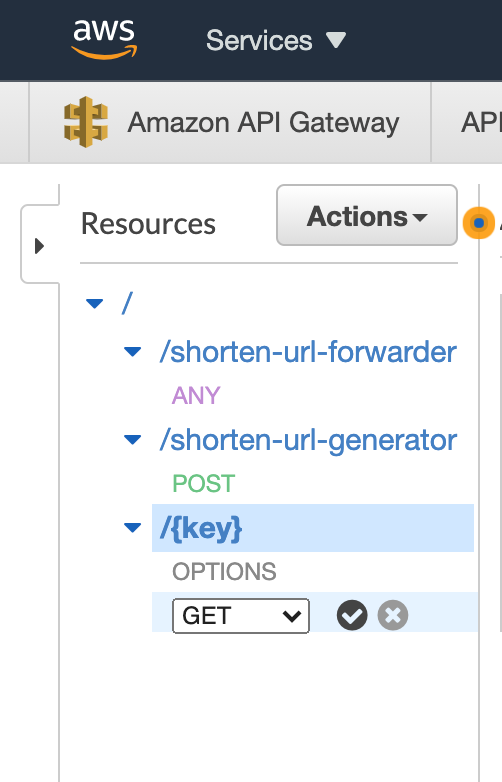This screenshot has height=782, width=502.
Task: Open the Actions dropdown button
Action: click(367, 215)
